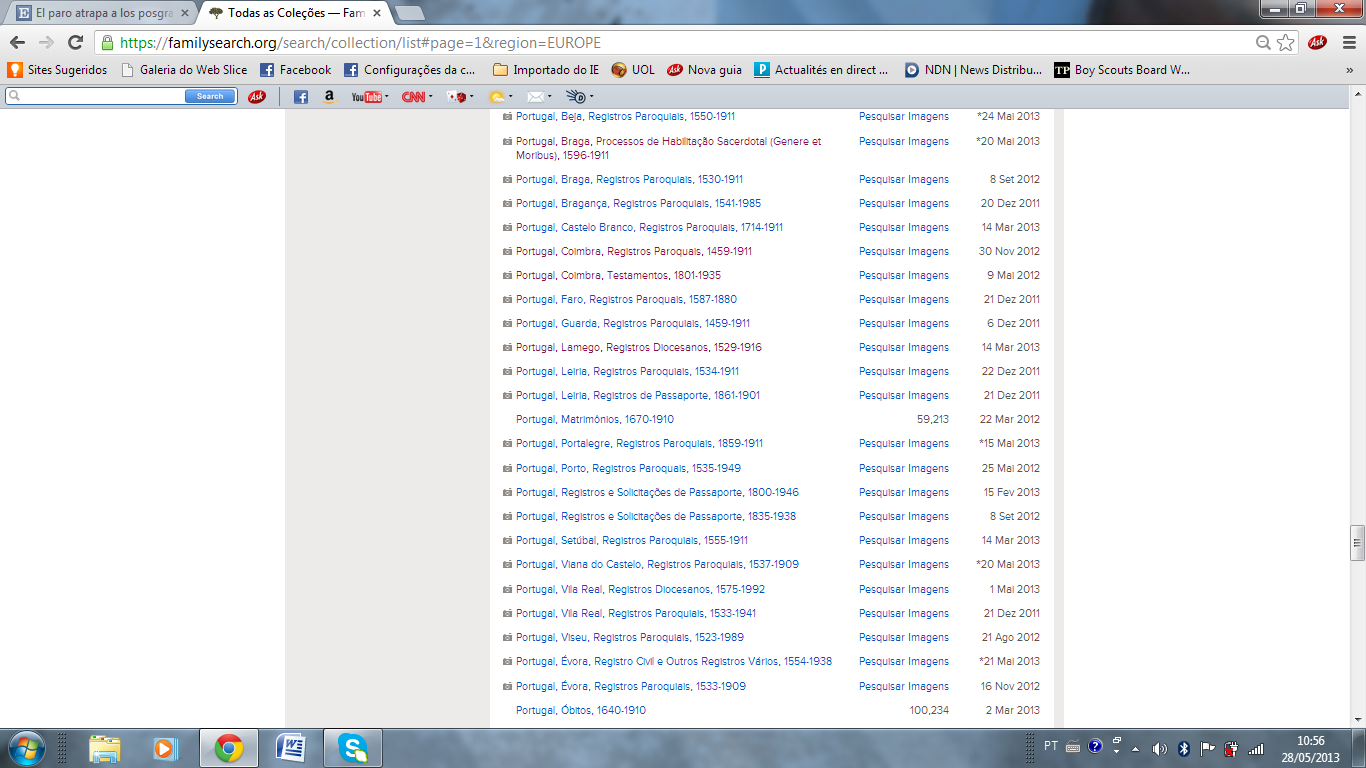Open the weather toolbar dropdown
The width and height of the screenshot is (1366, 768).
click(x=511, y=97)
